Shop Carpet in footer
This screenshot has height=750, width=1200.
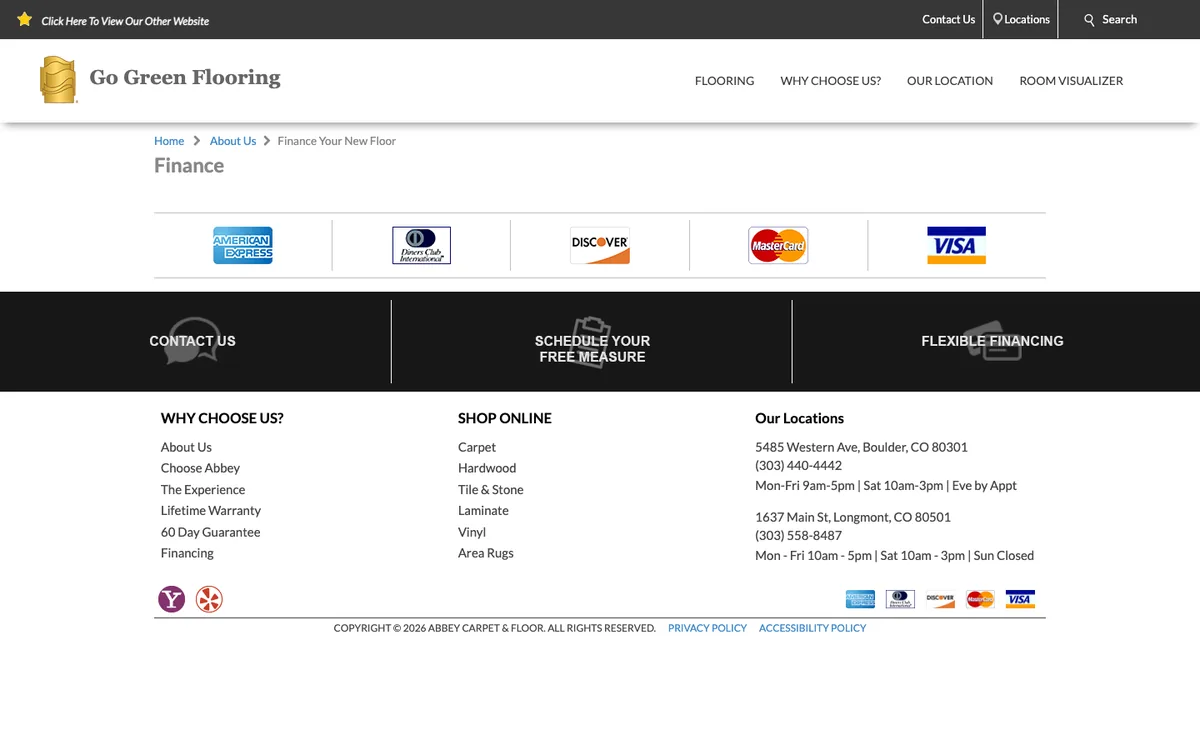point(477,447)
